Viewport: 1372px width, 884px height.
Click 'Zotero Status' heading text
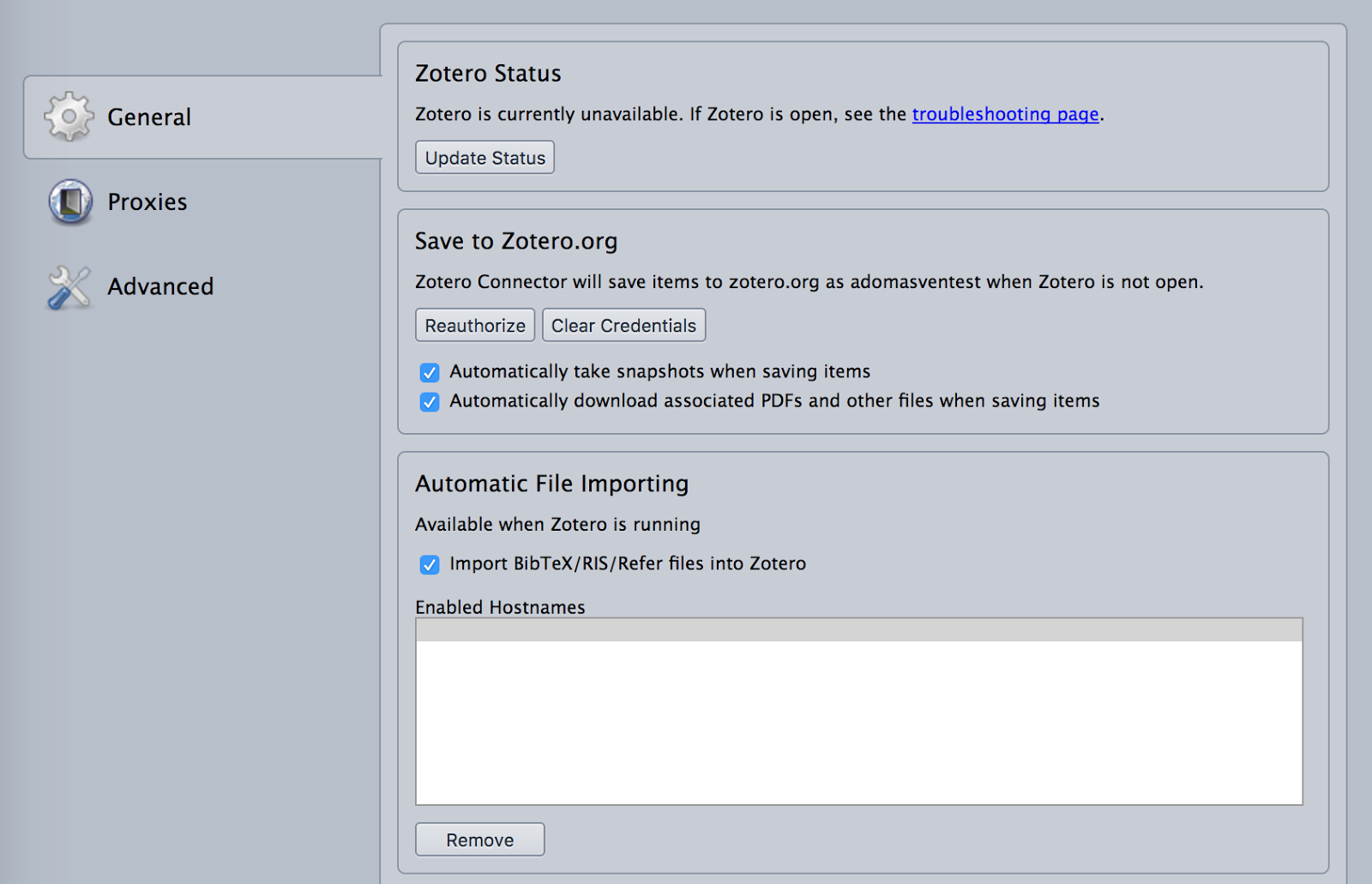[x=488, y=74]
